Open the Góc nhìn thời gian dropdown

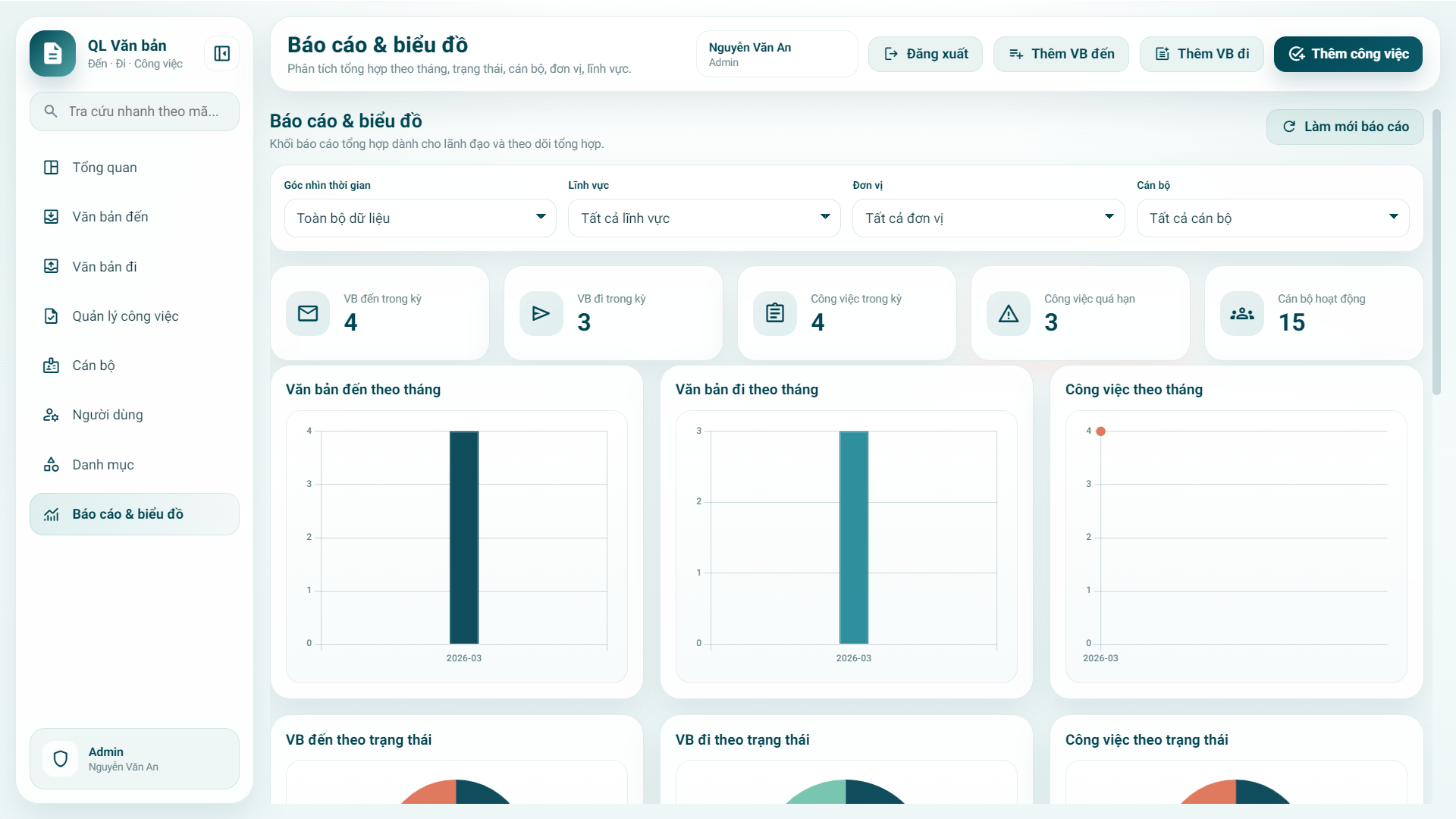pos(419,218)
